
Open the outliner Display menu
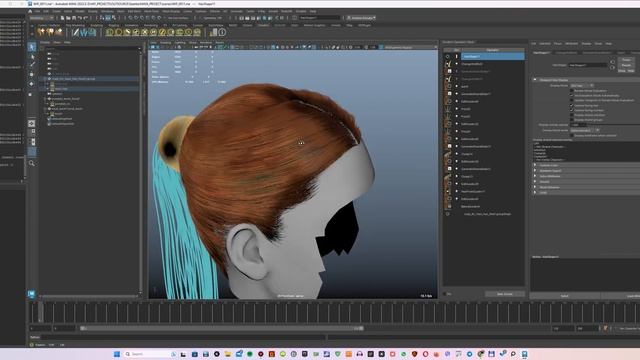(45, 42)
